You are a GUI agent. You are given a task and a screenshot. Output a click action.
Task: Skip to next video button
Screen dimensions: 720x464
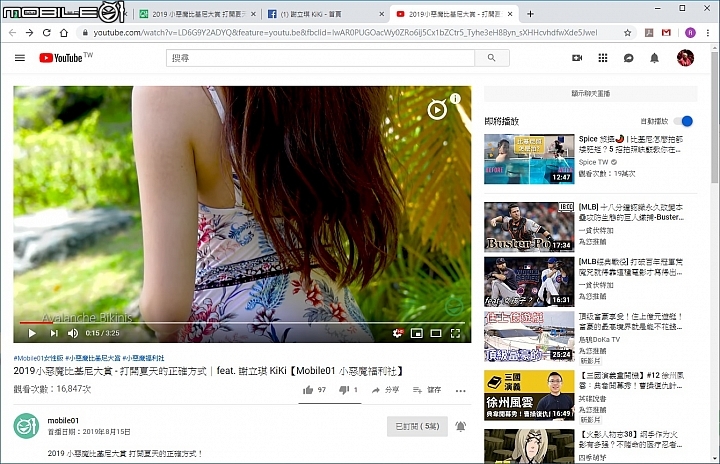tap(54, 333)
